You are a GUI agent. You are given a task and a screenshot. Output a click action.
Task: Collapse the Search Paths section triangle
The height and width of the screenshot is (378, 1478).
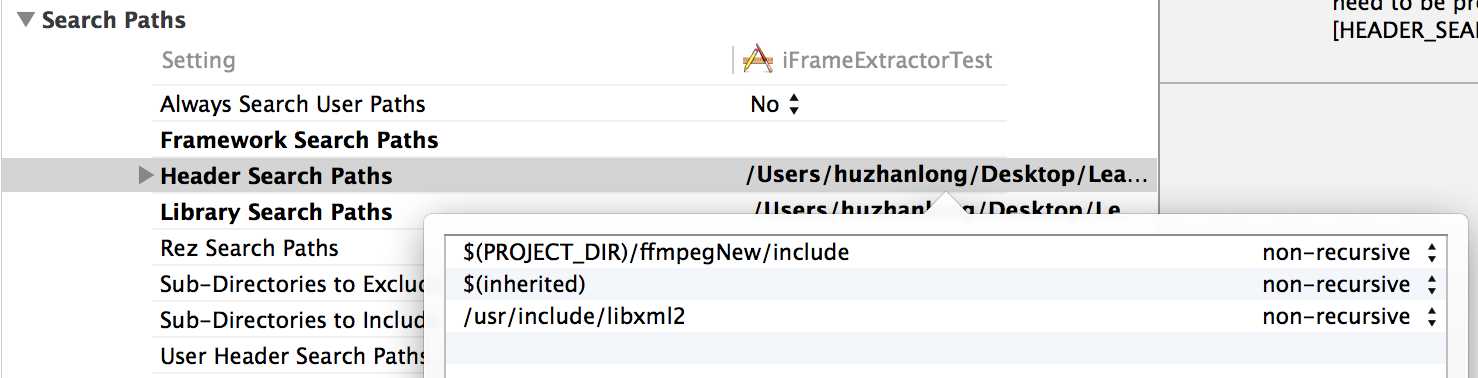click(25, 19)
